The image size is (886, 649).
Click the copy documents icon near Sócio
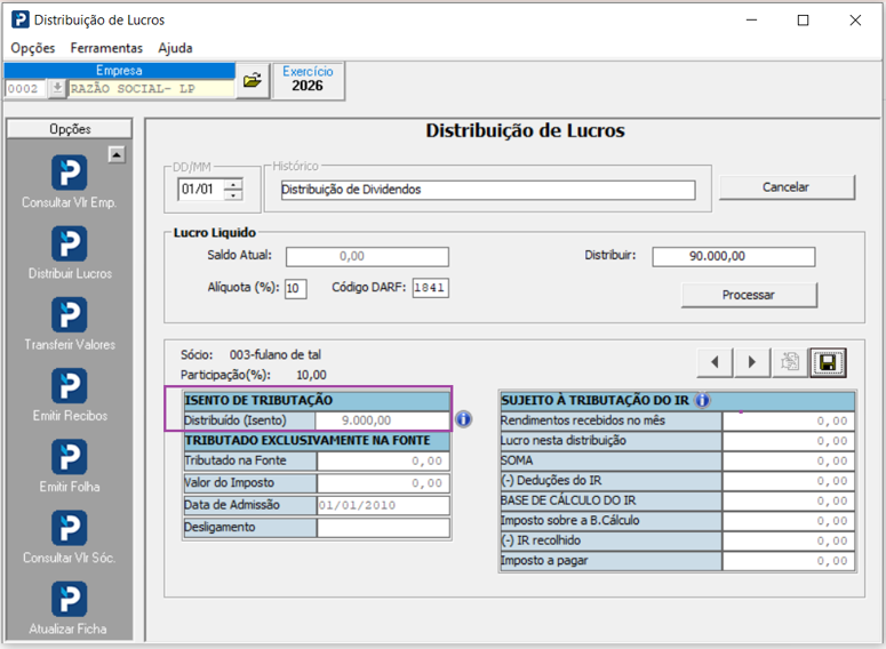pos(790,362)
